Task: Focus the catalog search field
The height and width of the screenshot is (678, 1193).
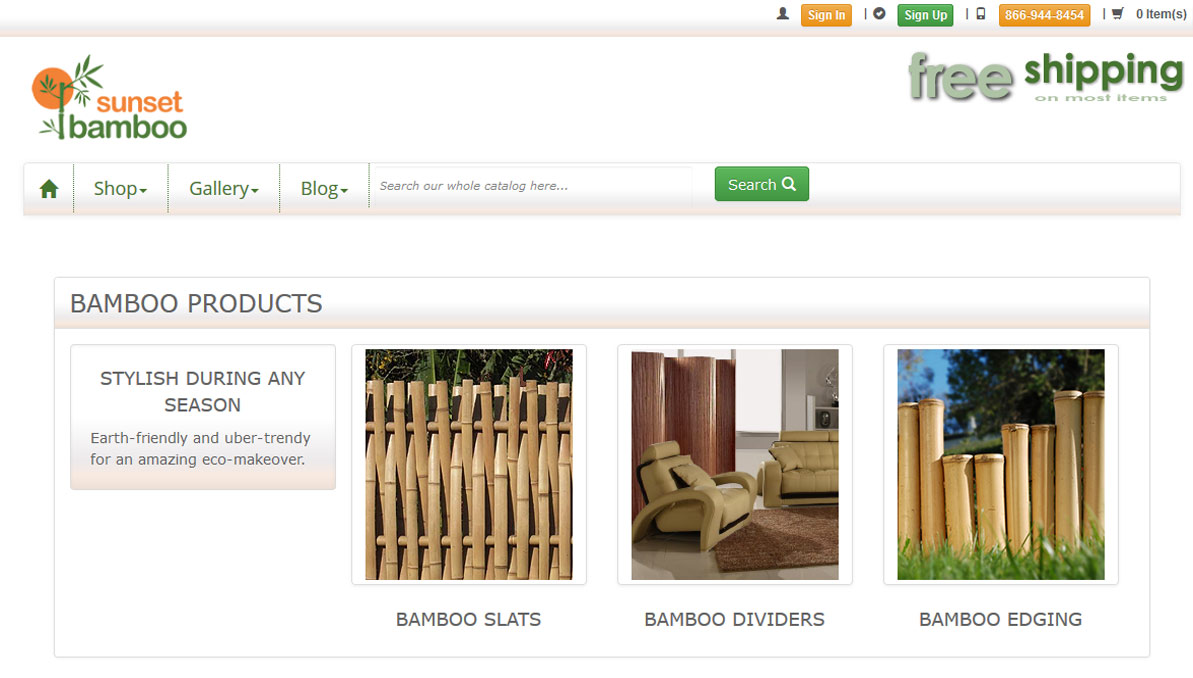Action: 533,186
